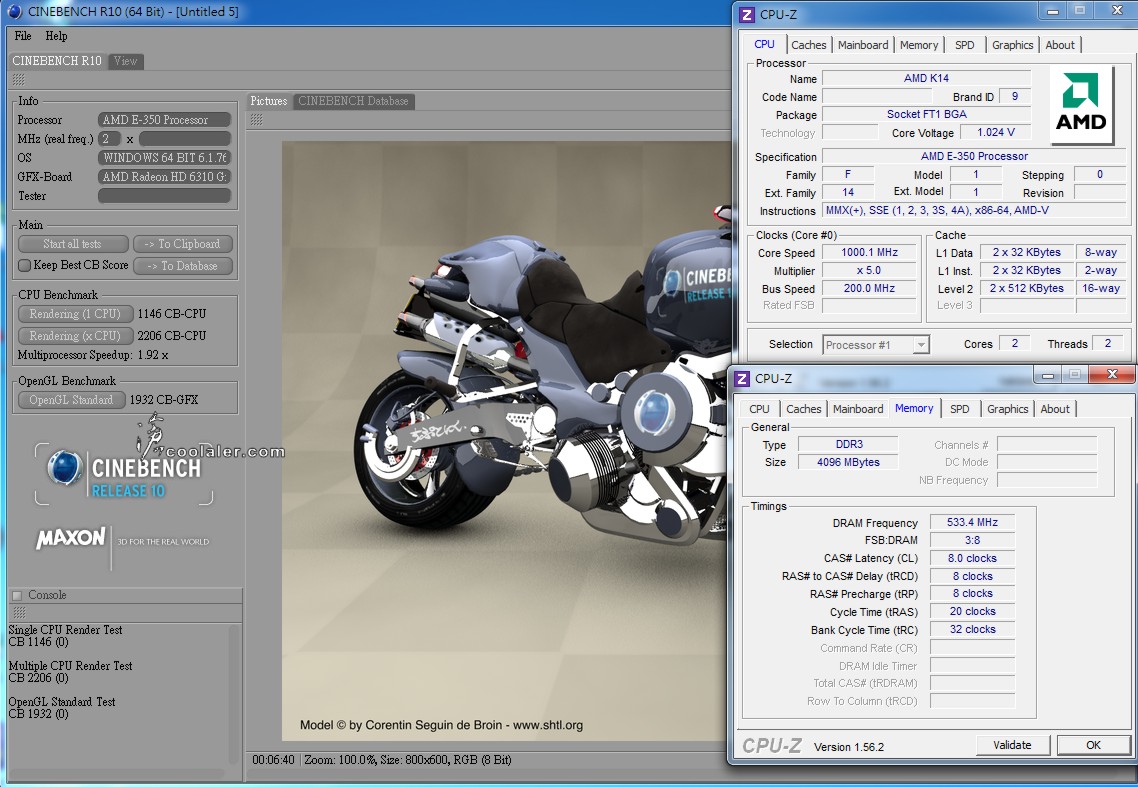Open the Mainboard tab in the CPU-Z memory window
Image resolution: width=1138 pixels, height=787 pixels.
858,409
